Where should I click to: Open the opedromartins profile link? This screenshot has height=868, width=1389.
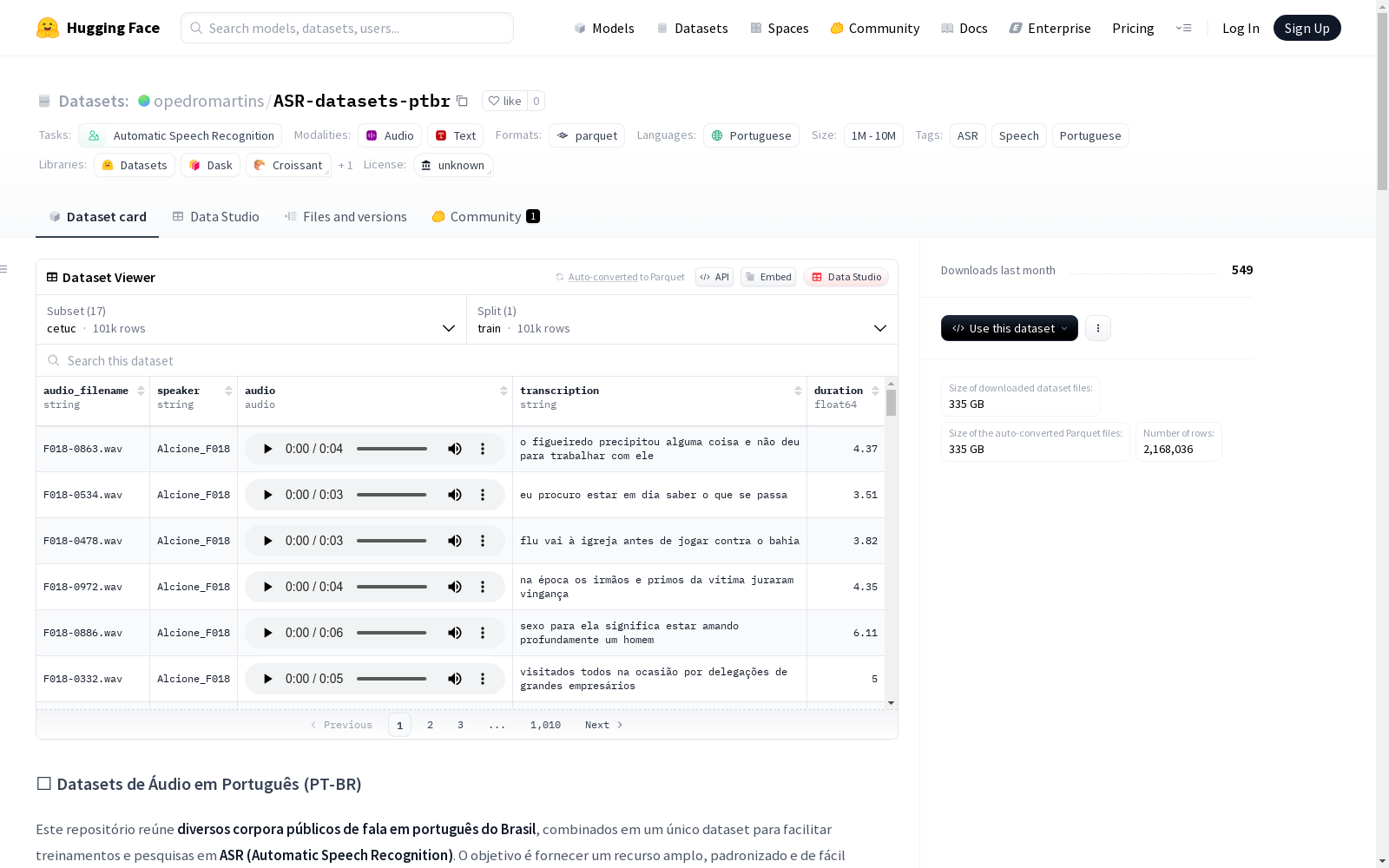208,101
